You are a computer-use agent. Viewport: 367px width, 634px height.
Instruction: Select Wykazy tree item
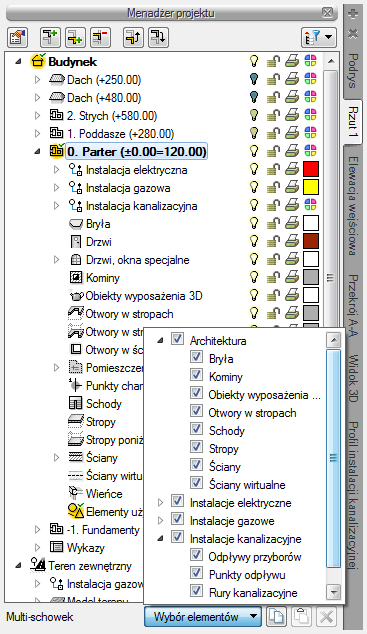(x=85, y=547)
